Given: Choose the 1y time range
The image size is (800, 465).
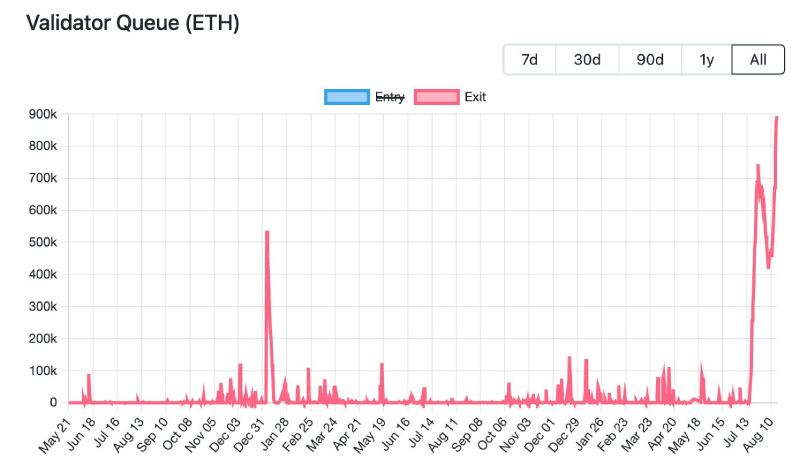Looking at the screenshot, I should (707, 60).
